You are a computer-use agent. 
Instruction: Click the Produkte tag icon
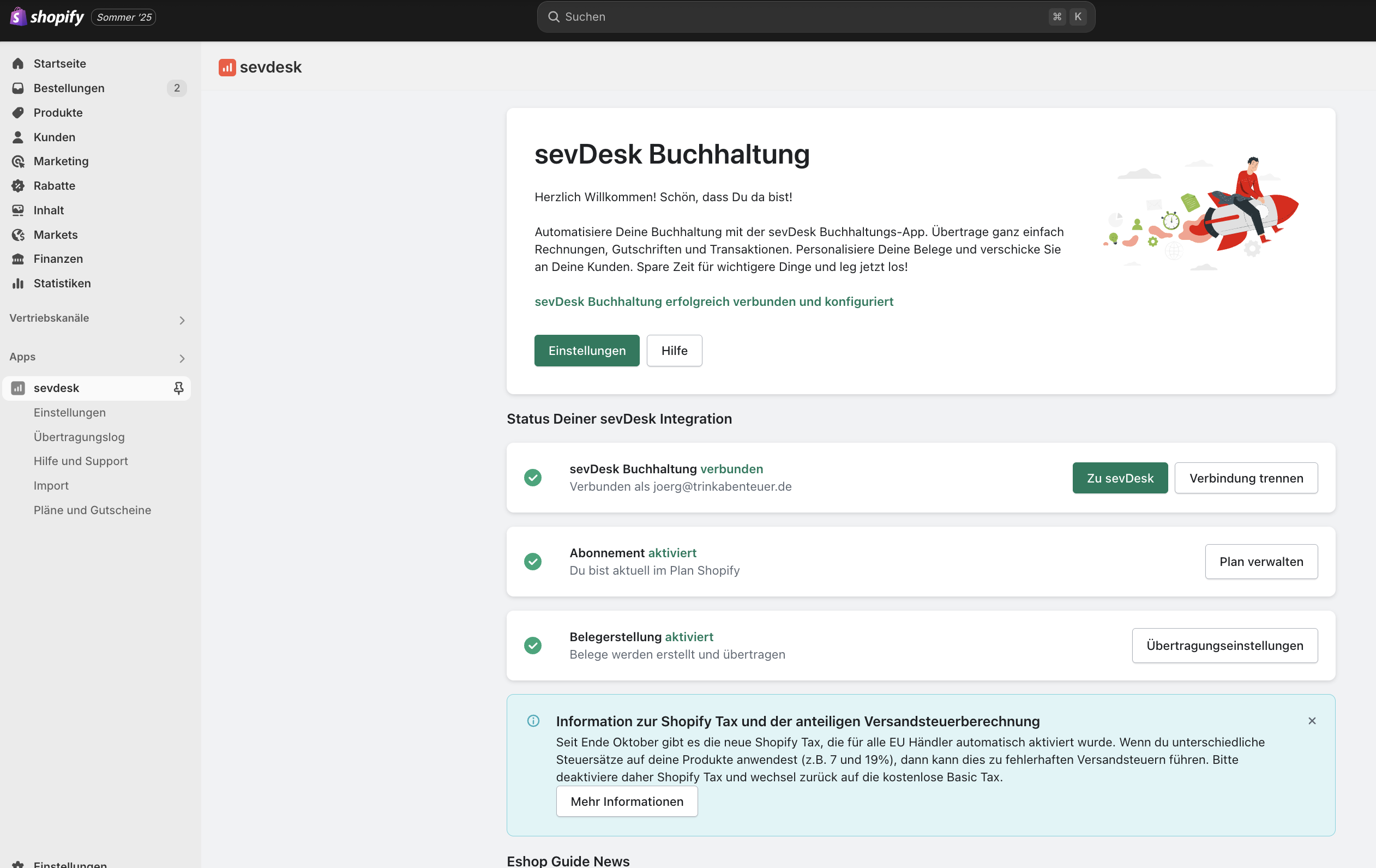point(17,112)
